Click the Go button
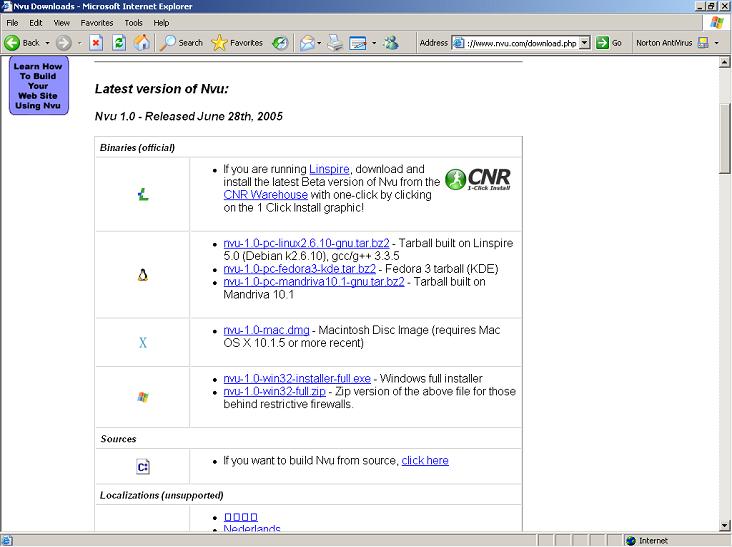 click(x=609, y=43)
